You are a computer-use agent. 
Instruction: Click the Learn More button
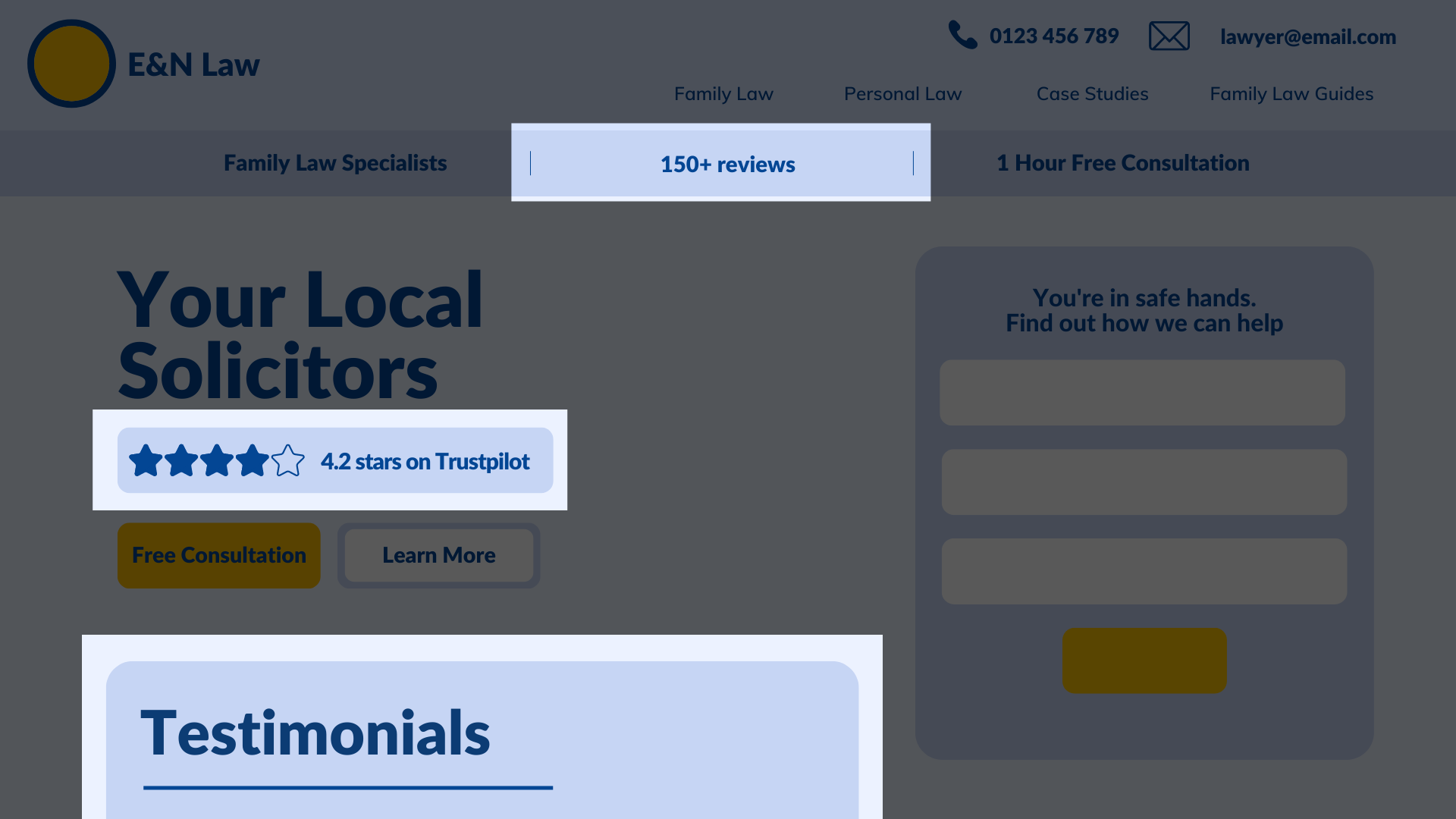(438, 555)
